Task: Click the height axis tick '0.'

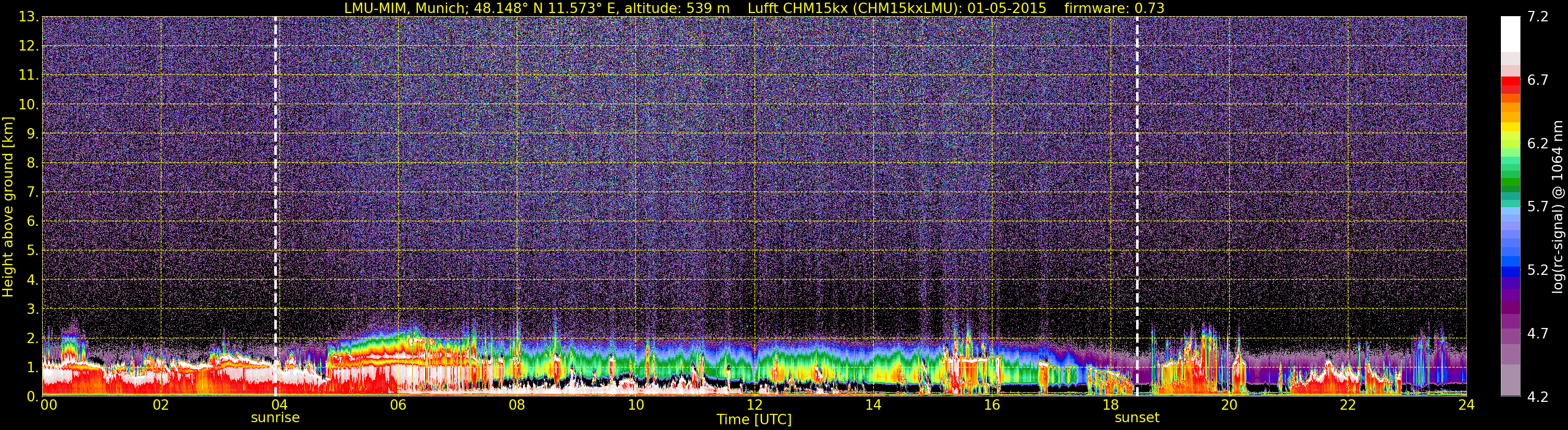Action: coord(33,396)
